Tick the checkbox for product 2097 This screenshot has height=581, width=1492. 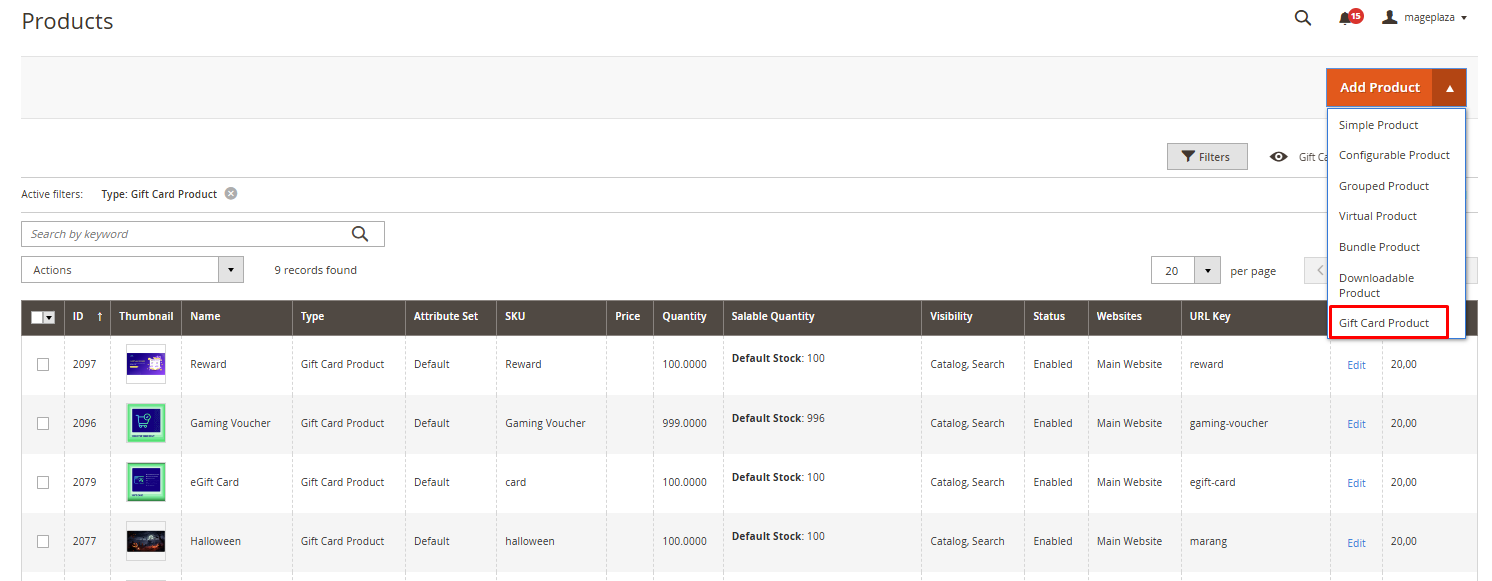click(43, 365)
